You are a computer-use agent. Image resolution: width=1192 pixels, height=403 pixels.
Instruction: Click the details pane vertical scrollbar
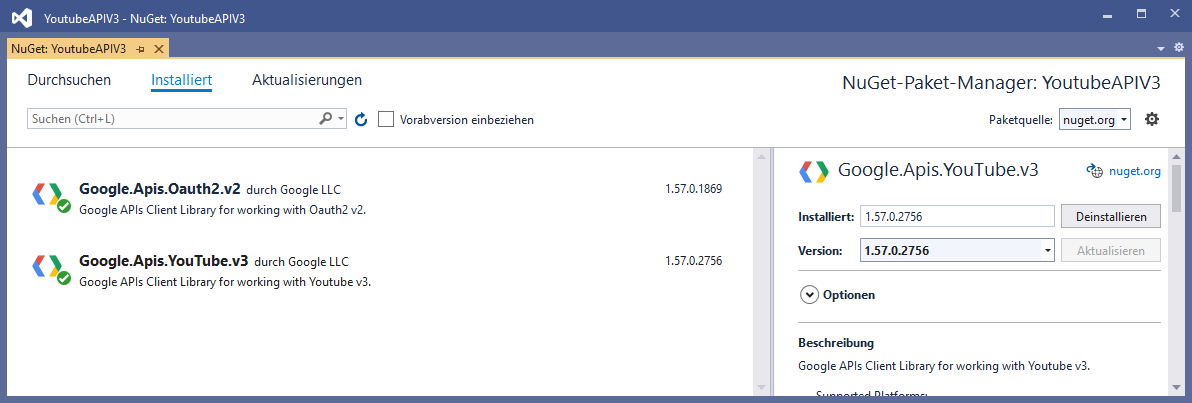1177,280
